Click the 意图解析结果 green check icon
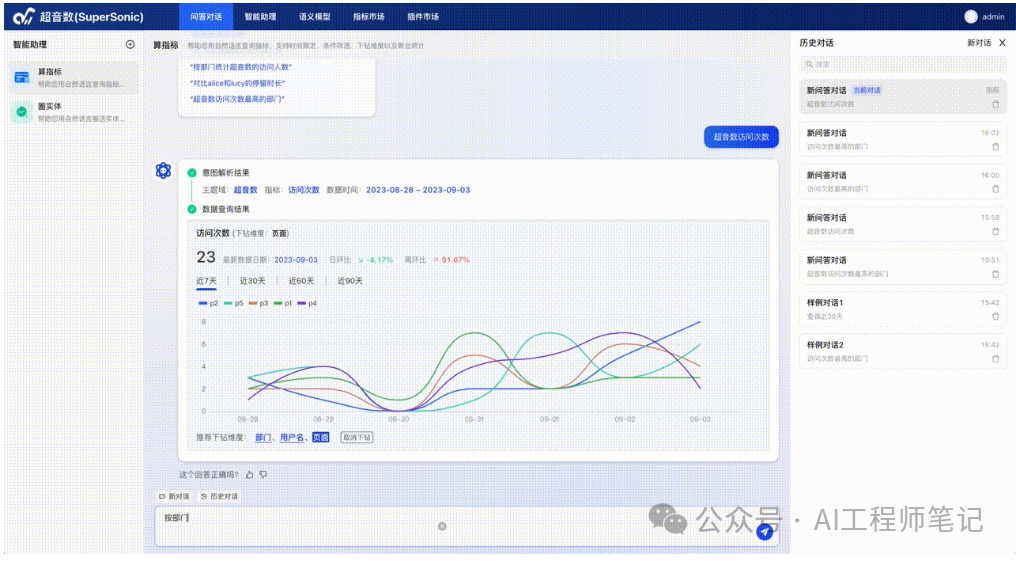 192,173
